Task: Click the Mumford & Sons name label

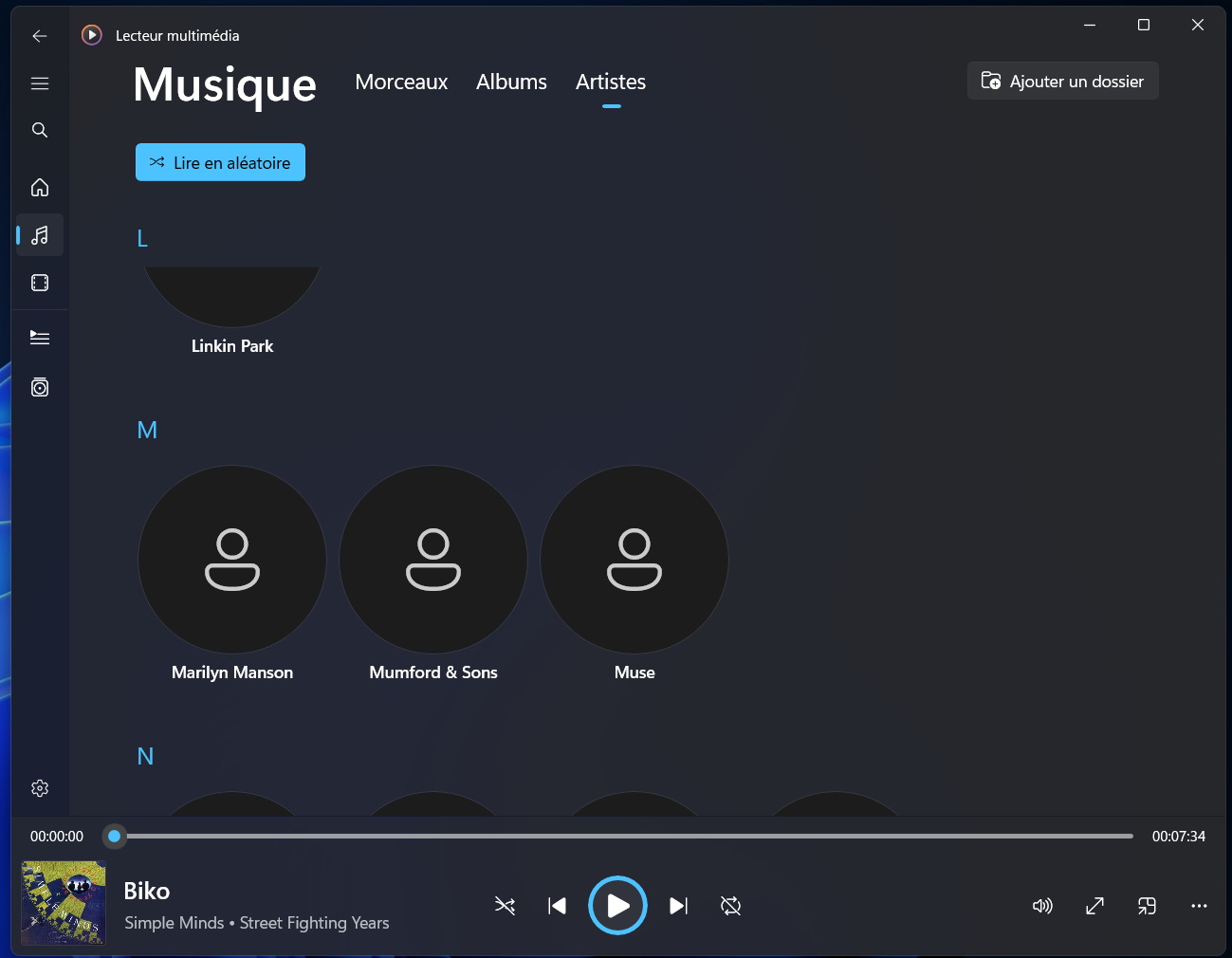Action: [433, 672]
